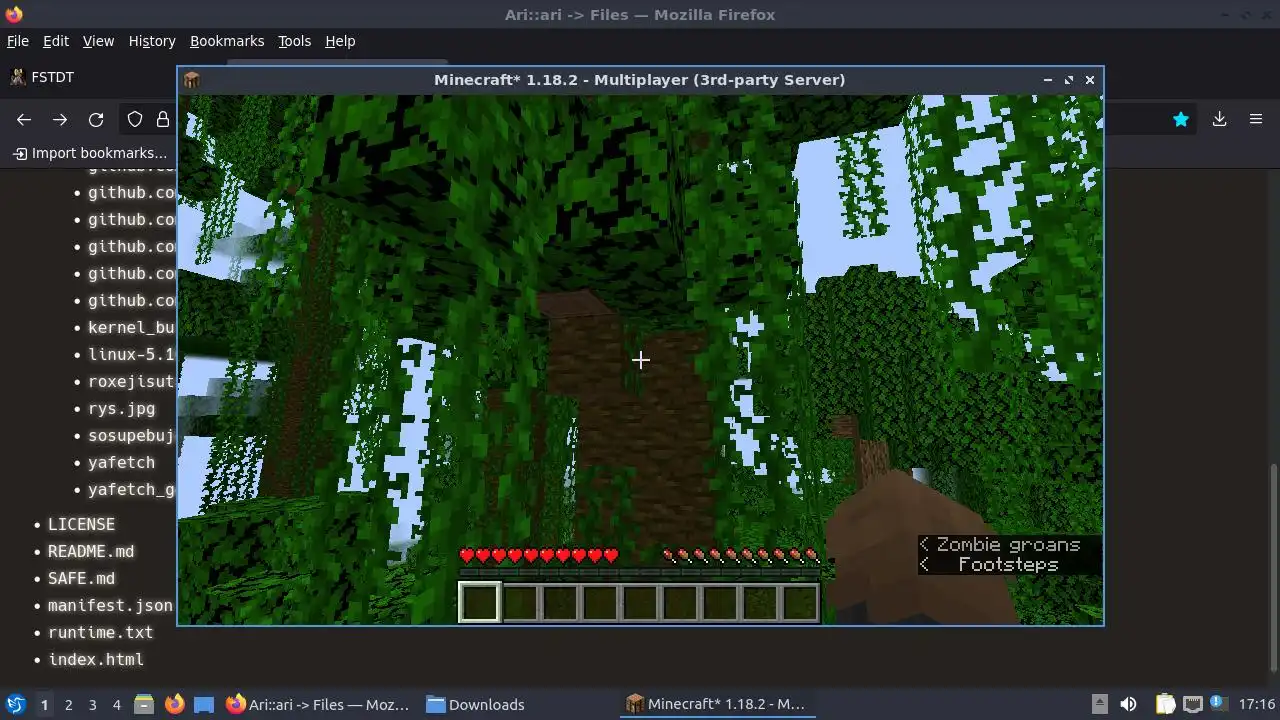Open the Firefox downloads panel icon
1280x720 pixels.
(x=1219, y=119)
